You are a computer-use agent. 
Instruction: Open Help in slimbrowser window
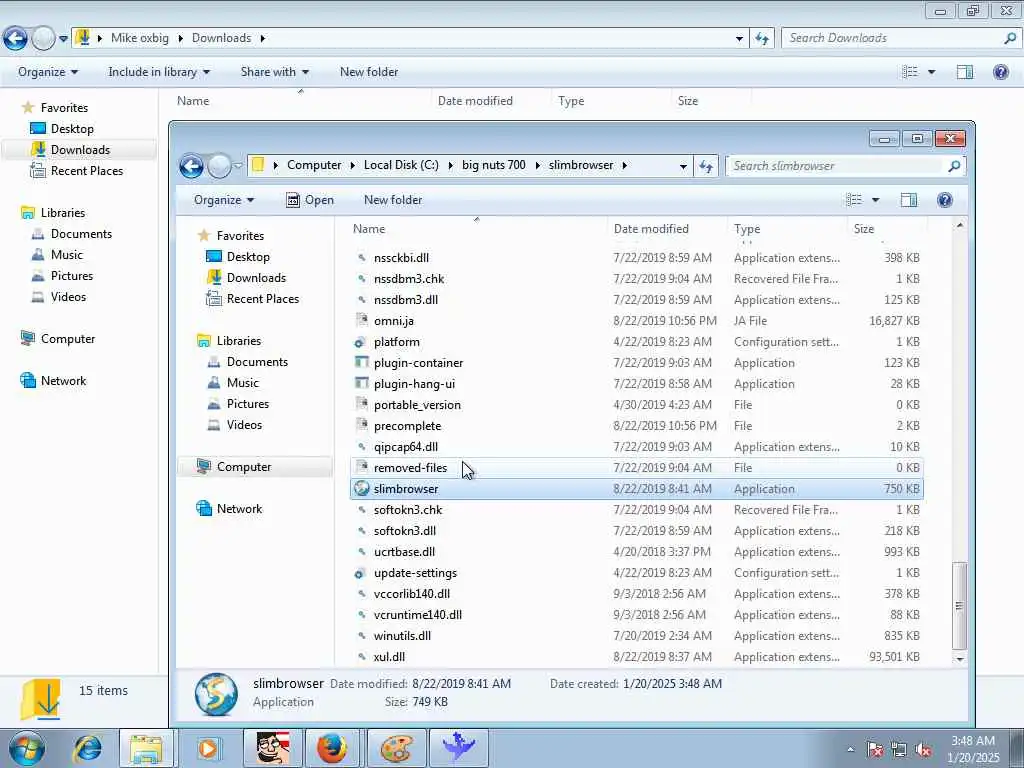pos(944,200)
